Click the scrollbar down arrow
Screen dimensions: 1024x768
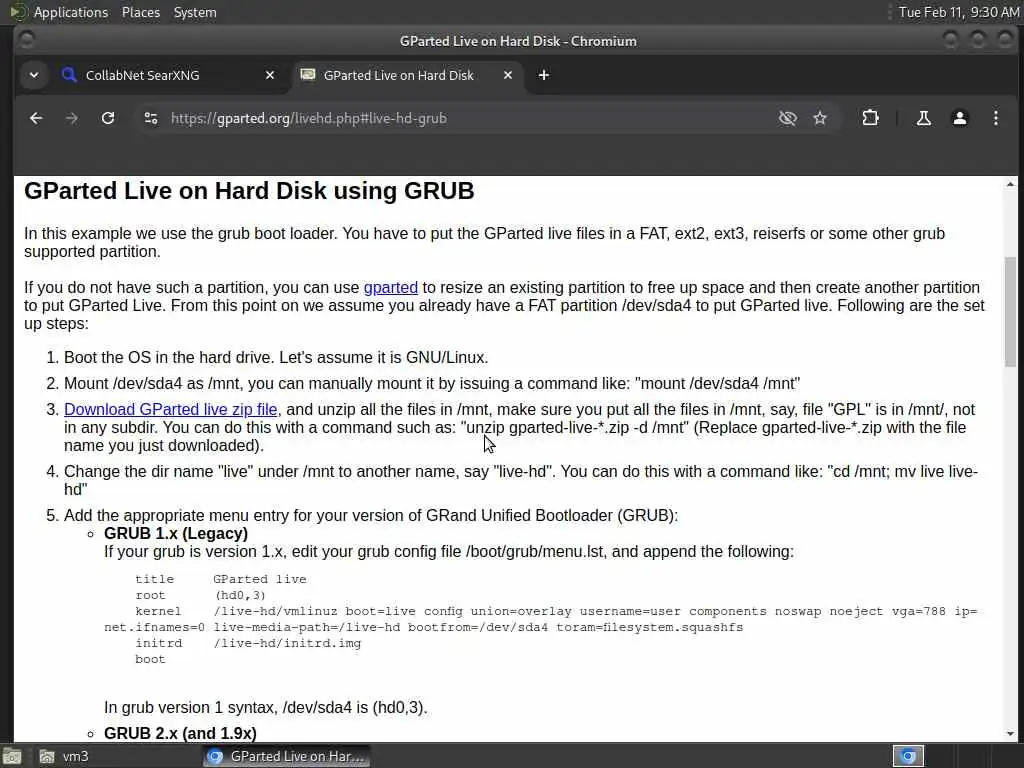pyautogui.click(x=1010, y=734)
